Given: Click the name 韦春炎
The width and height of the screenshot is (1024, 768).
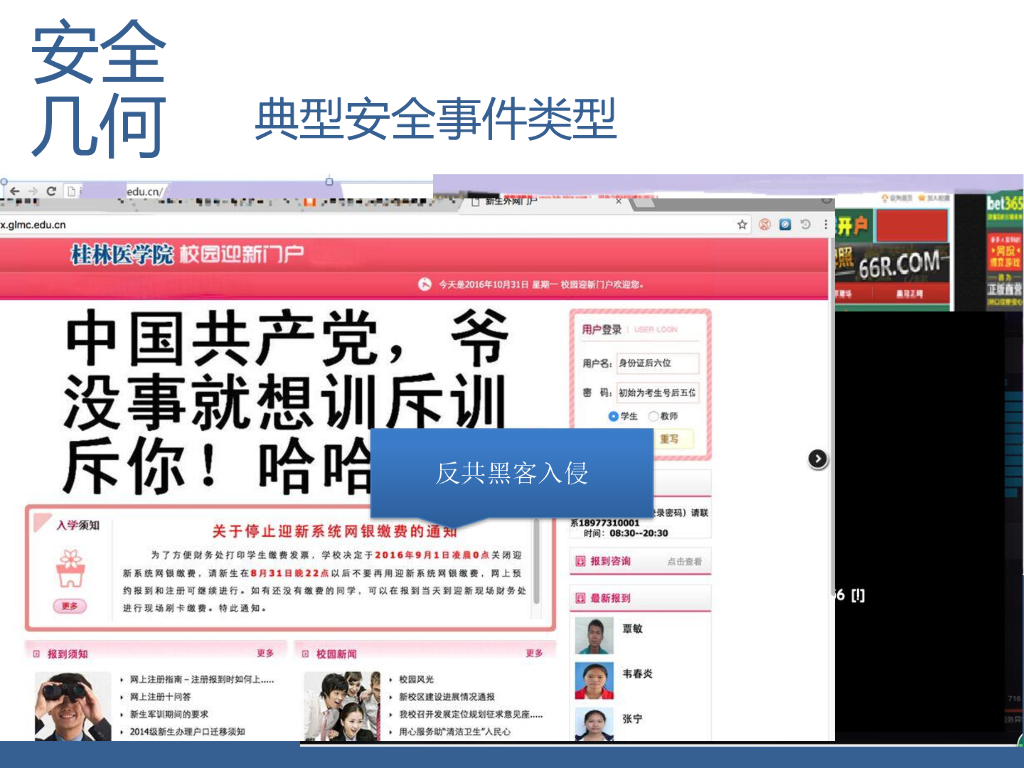Looking at the screenshot, I should (x=637, y=673).
